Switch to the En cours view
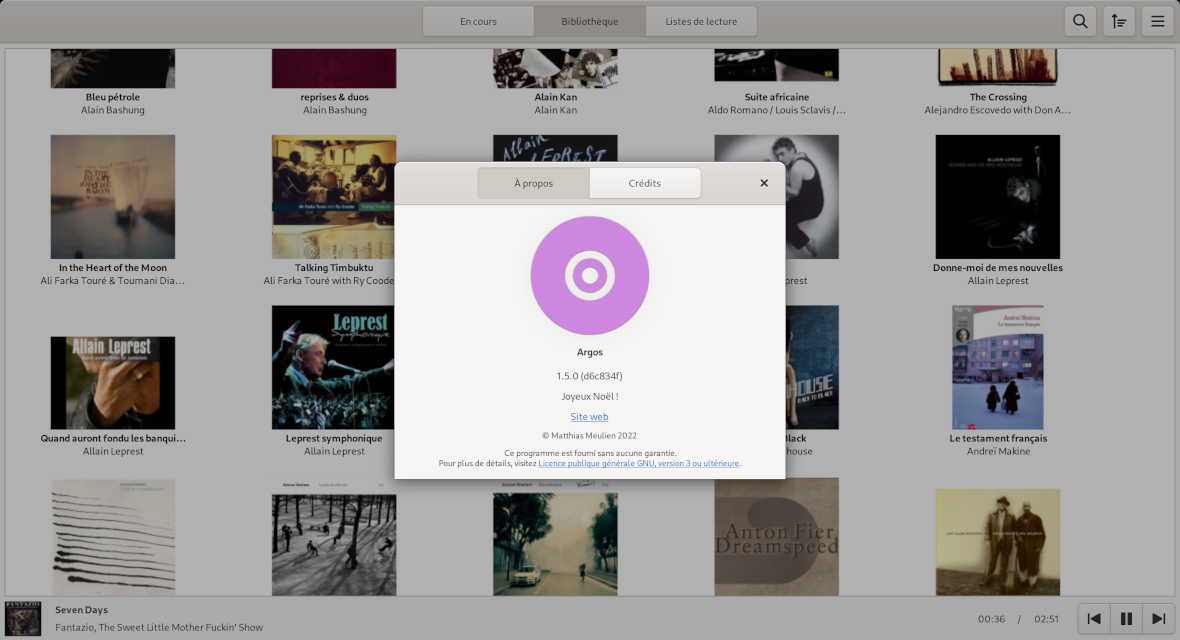The width and height of the screenshot is (1180, 640). [478, 20]
